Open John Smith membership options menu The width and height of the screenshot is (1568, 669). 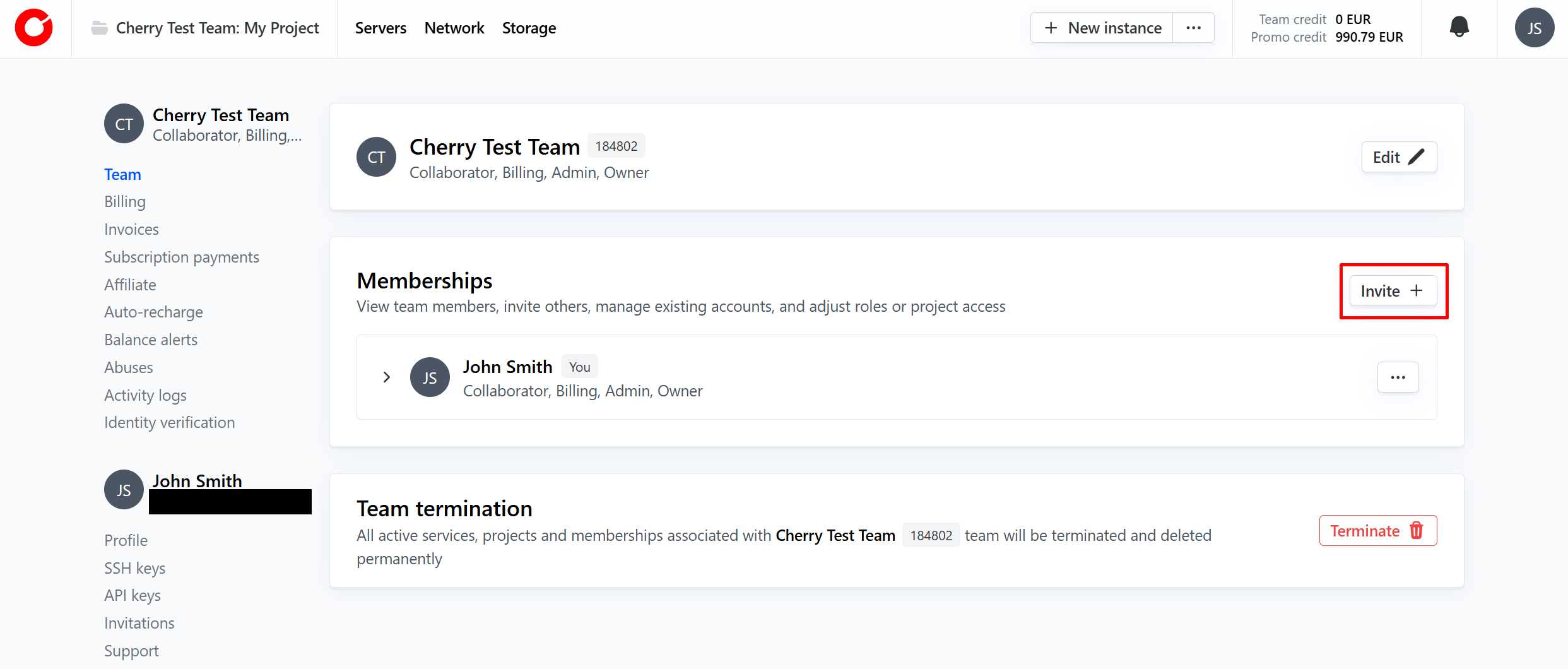1398,377
